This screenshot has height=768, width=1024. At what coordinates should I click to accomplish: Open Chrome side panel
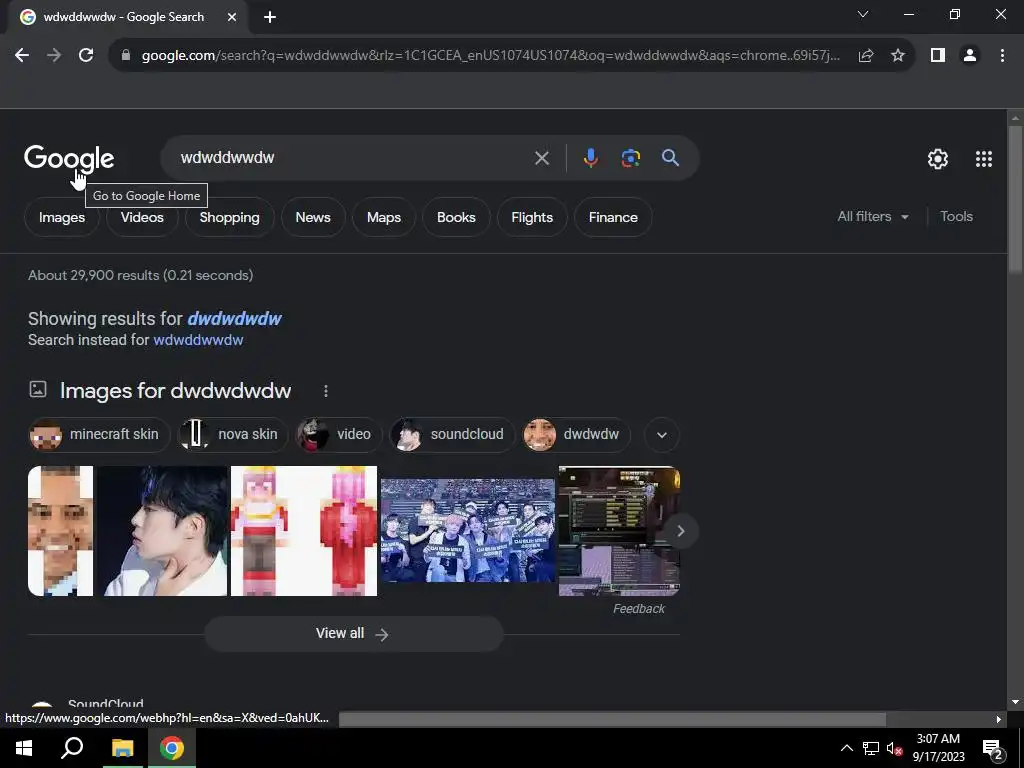click(938, 56)
